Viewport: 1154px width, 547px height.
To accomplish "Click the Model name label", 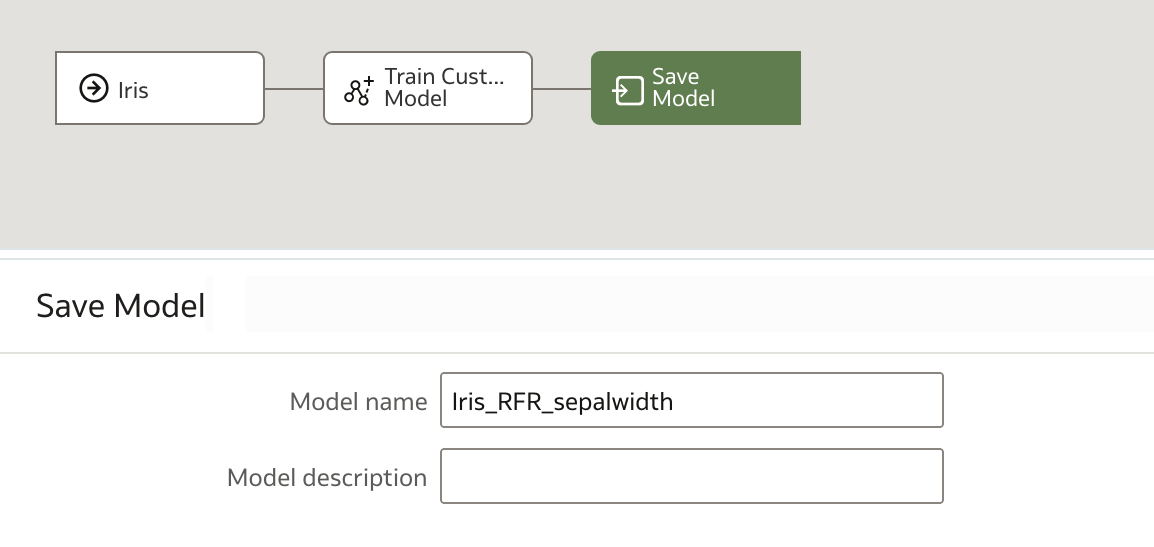I will 358,401.
